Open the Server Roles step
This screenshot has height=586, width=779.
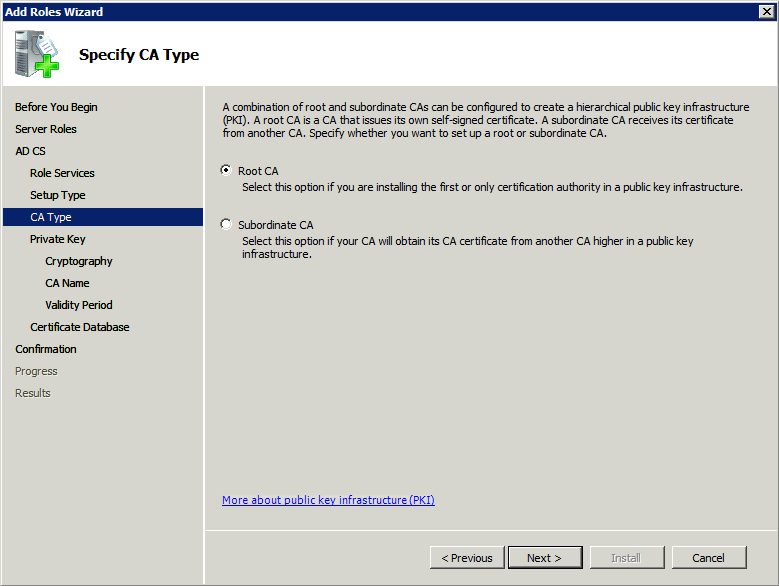(x=46, y=129)
